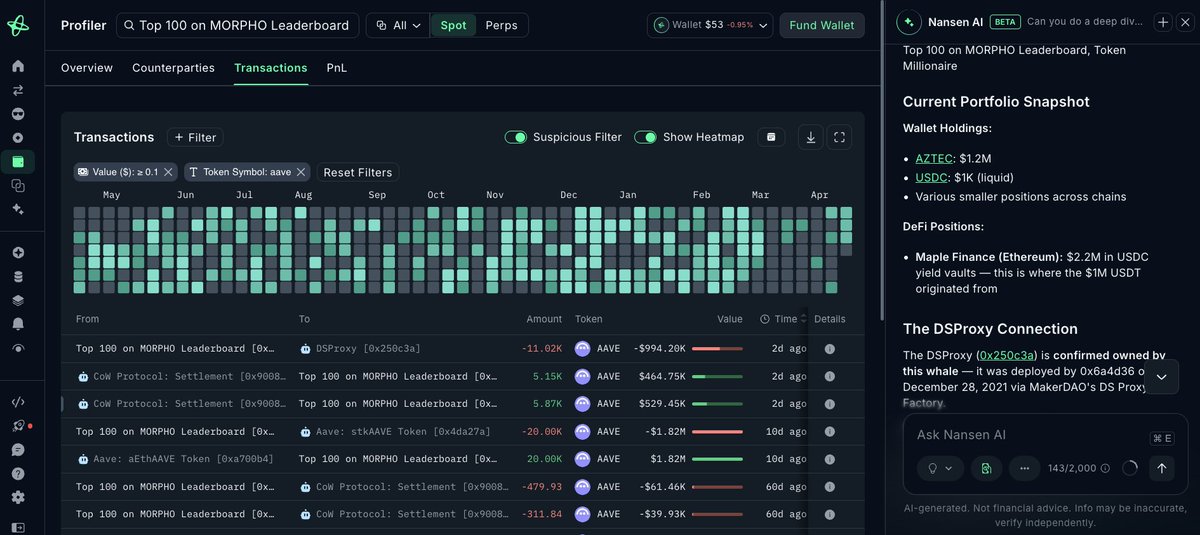1200x535 pixels.
Task: Click the Fund Wallet button
Action: point(822,25)
